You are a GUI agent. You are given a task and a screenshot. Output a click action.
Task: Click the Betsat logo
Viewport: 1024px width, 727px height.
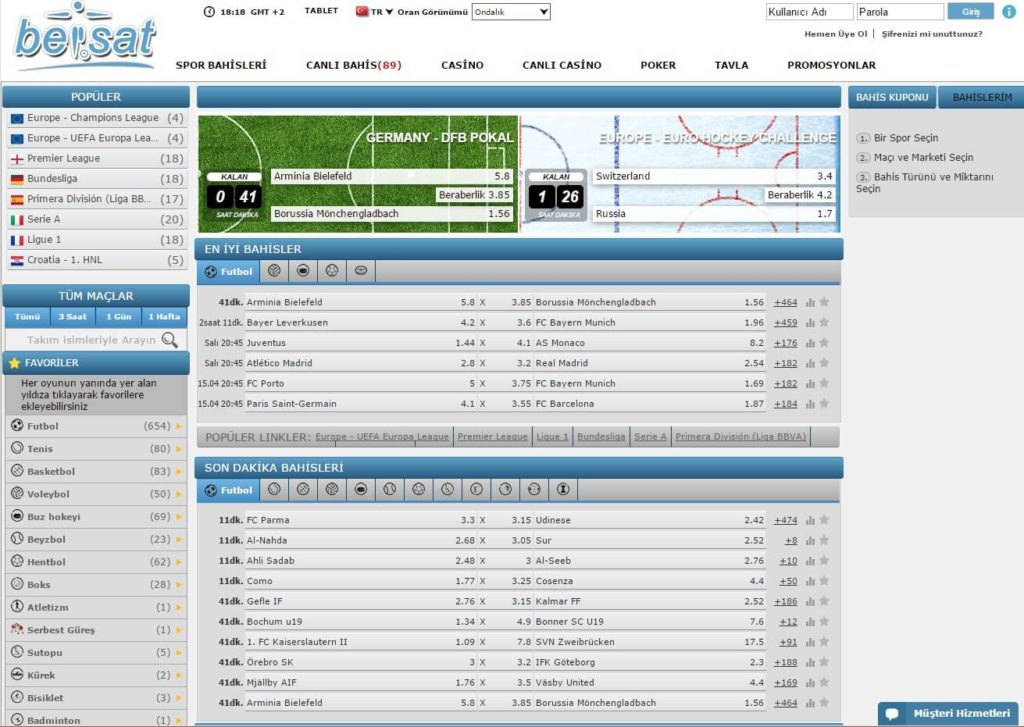click(85, 37)
